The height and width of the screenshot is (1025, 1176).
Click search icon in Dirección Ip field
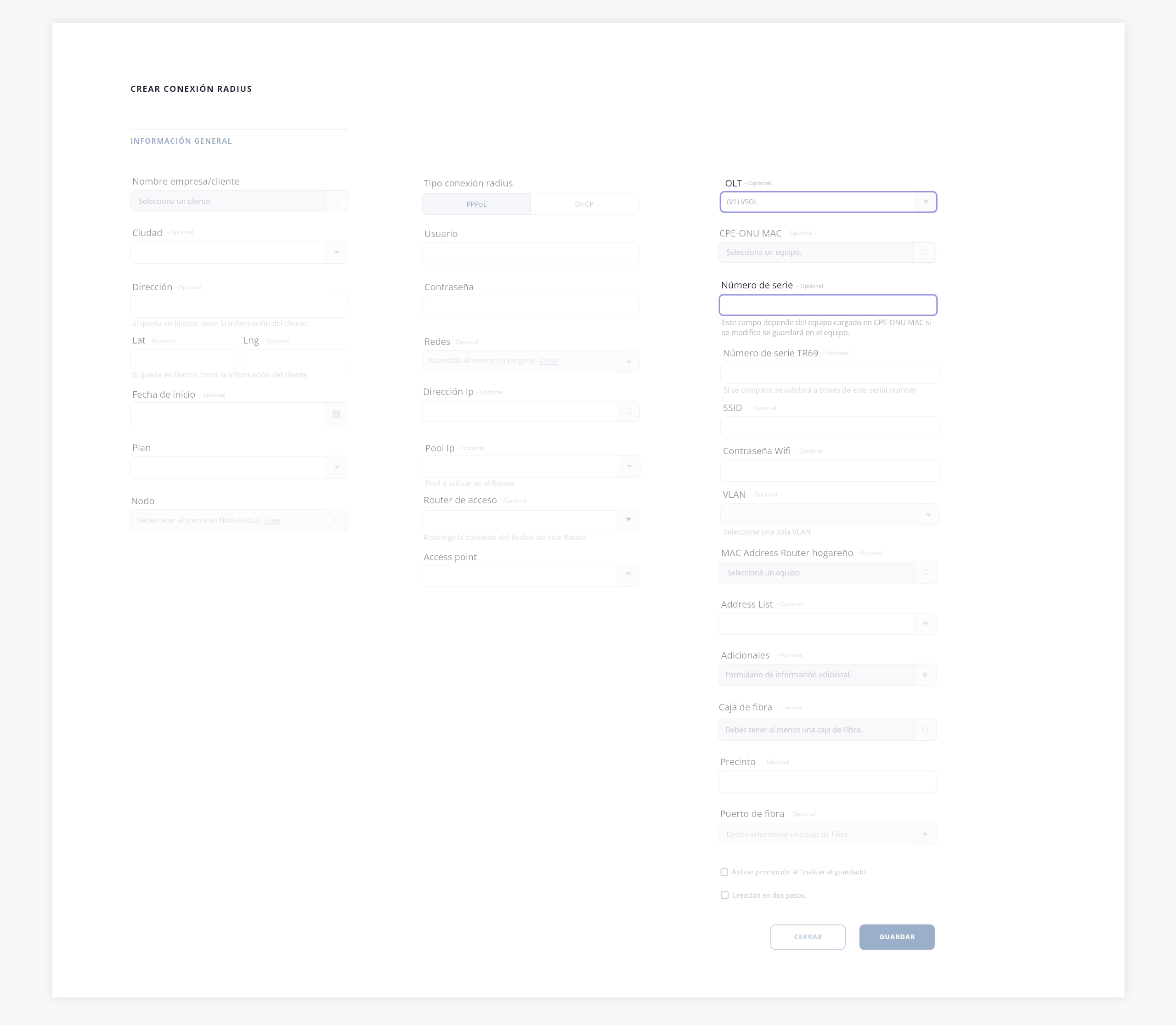coord(628,412)
